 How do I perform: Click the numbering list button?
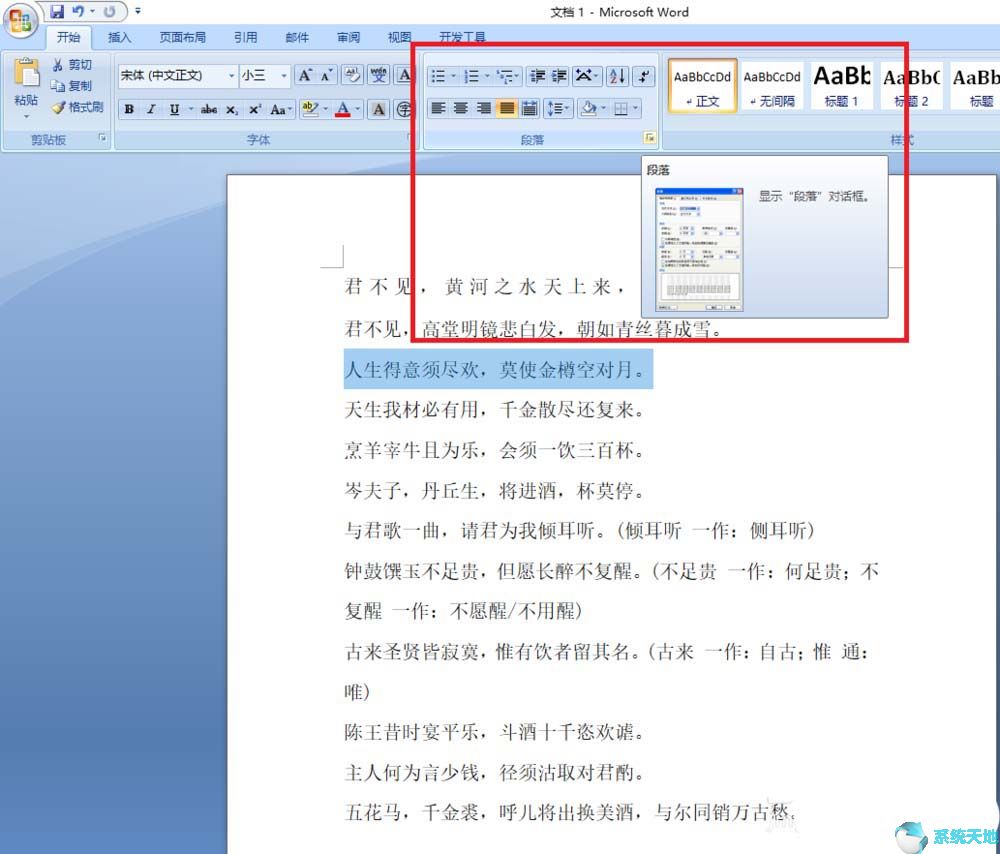471,77
